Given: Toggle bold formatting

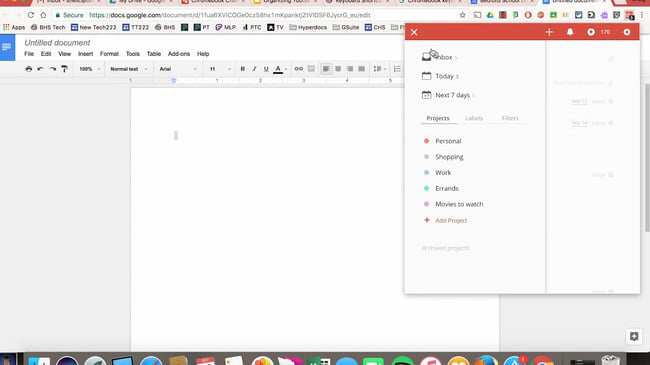Looking at the screenshot, I should pyautogui.click(x=243, y=69).
